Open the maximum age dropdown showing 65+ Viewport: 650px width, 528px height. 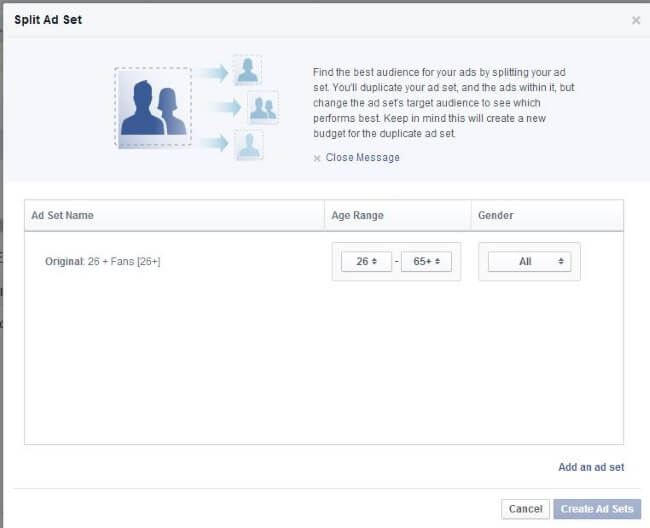click(x=426, y=261)
